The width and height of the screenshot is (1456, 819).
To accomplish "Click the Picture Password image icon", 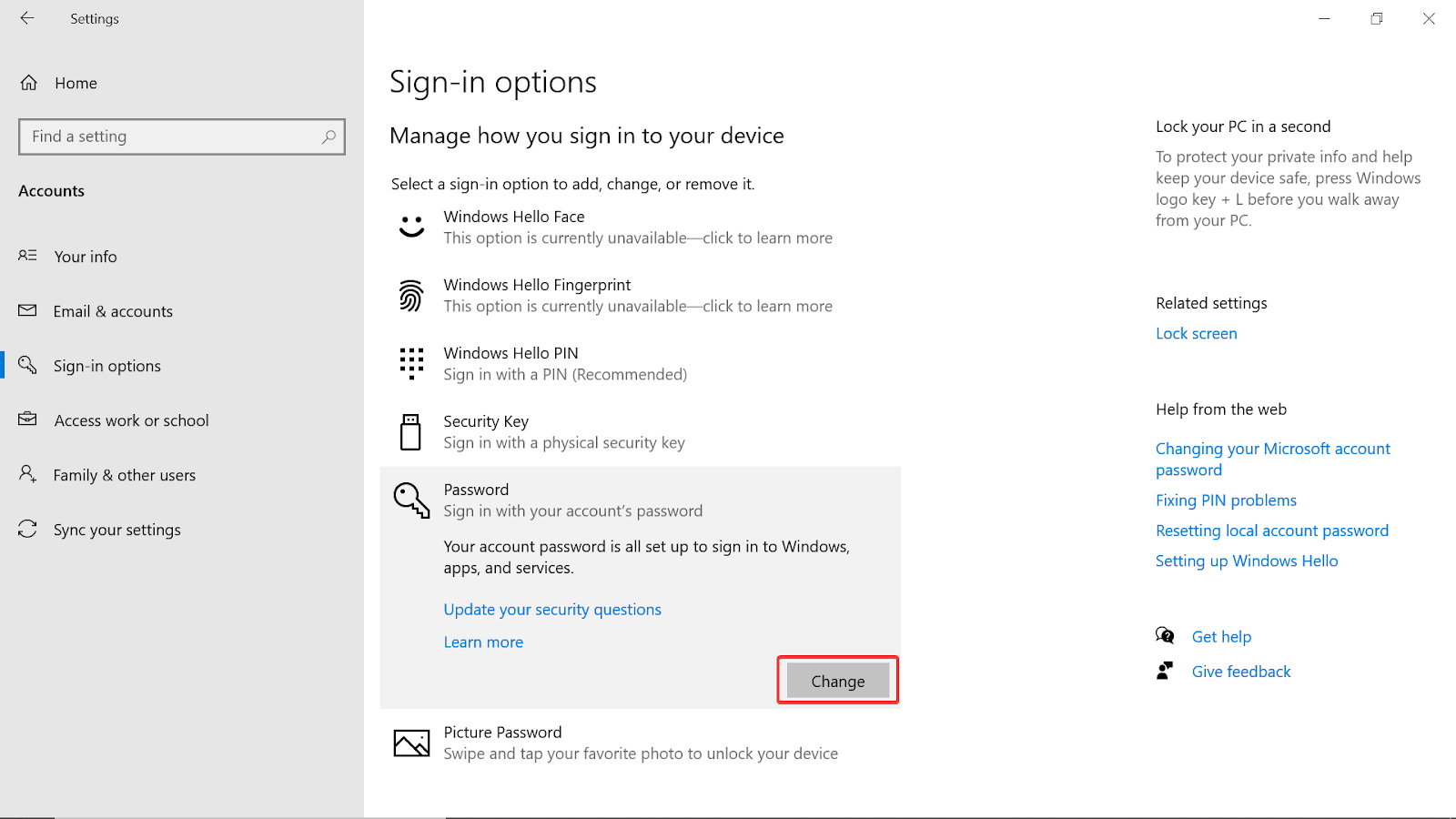I will [x=411, y=742].
